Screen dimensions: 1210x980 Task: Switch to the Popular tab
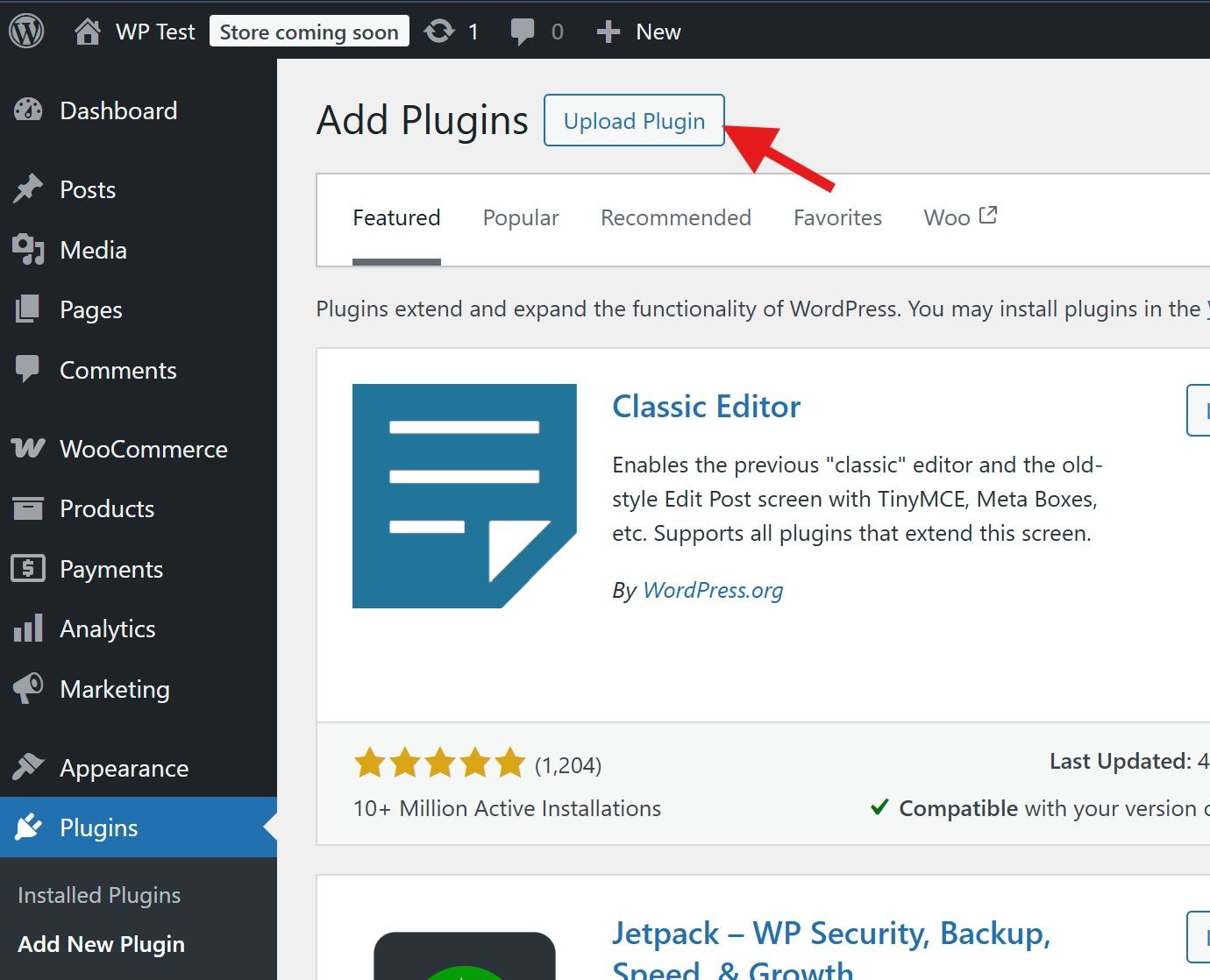(521, 217)
